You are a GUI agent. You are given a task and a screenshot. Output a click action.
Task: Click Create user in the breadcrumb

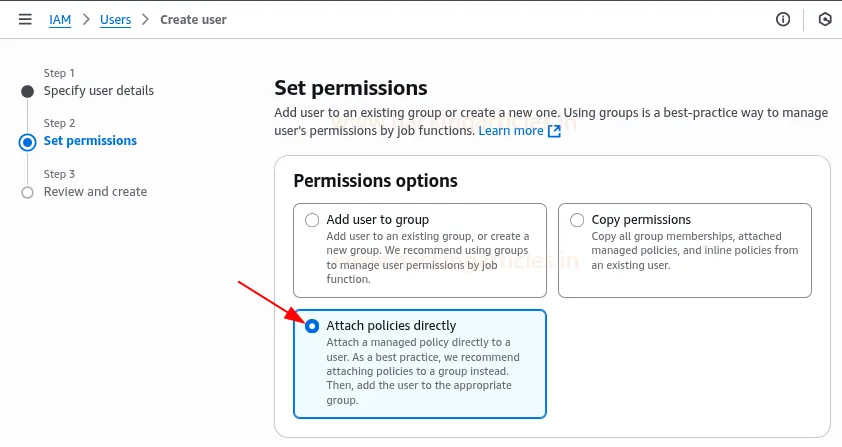pyautogui.click(x=193, y=19)
